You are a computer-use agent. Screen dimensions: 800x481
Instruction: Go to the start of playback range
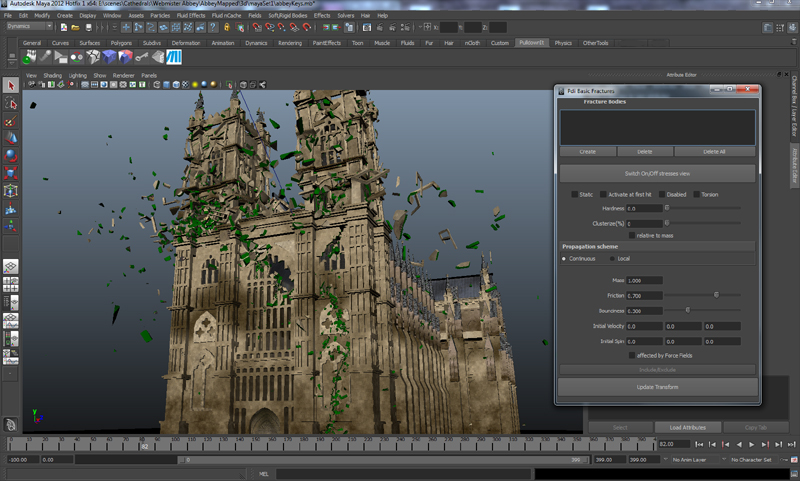[x=699, y=444]
